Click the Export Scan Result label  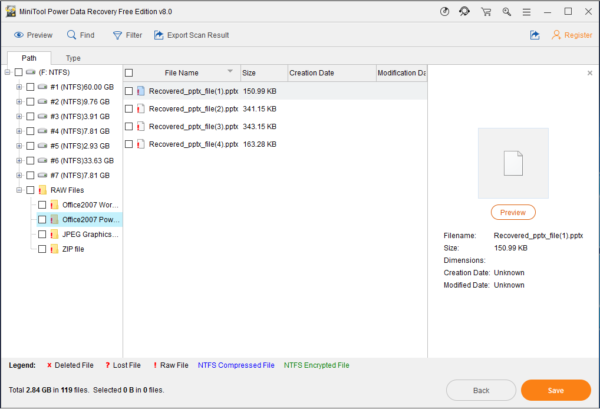[198, 35]
